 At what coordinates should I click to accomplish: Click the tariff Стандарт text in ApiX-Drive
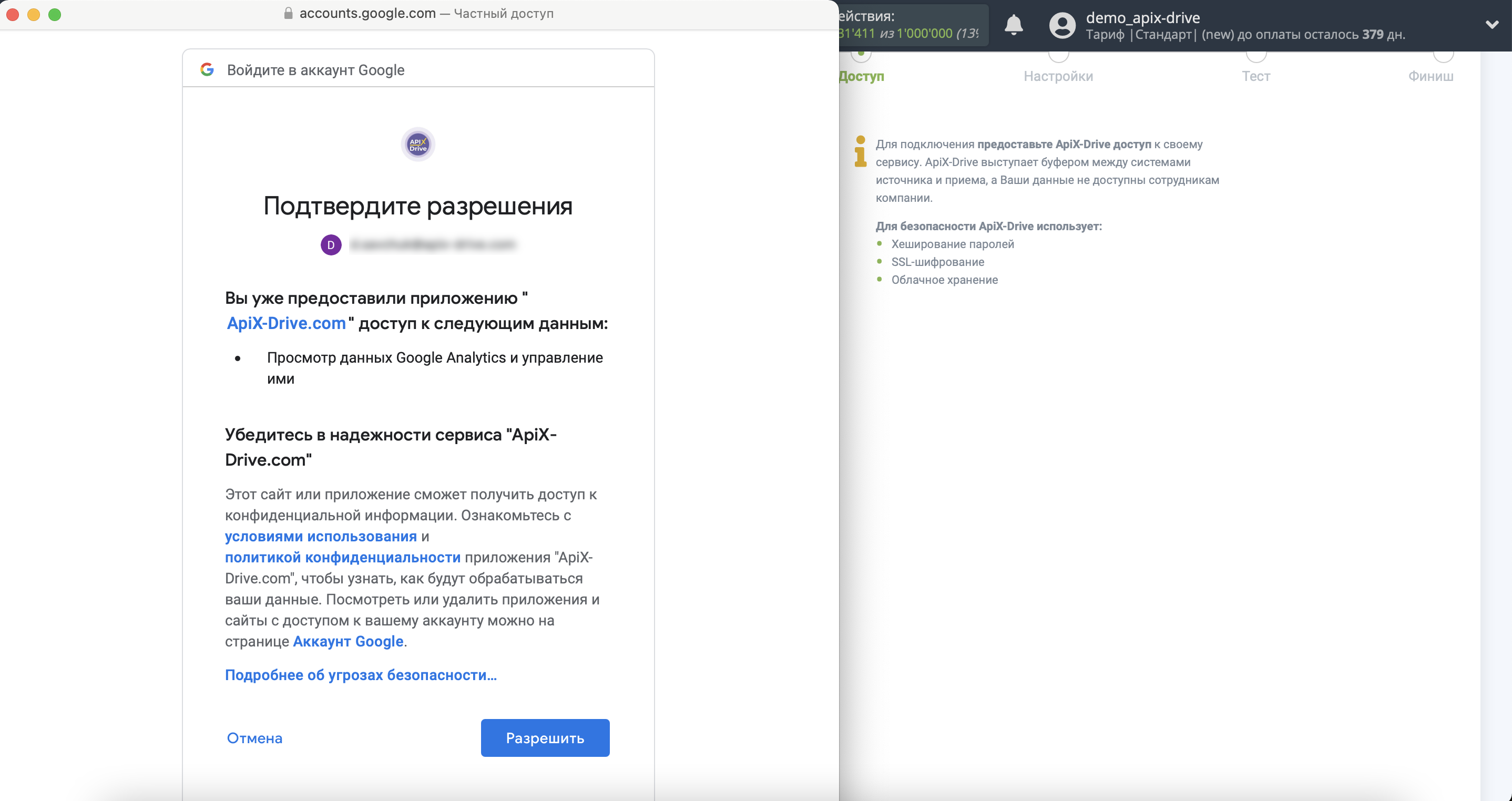click(x=1164, y=35)
